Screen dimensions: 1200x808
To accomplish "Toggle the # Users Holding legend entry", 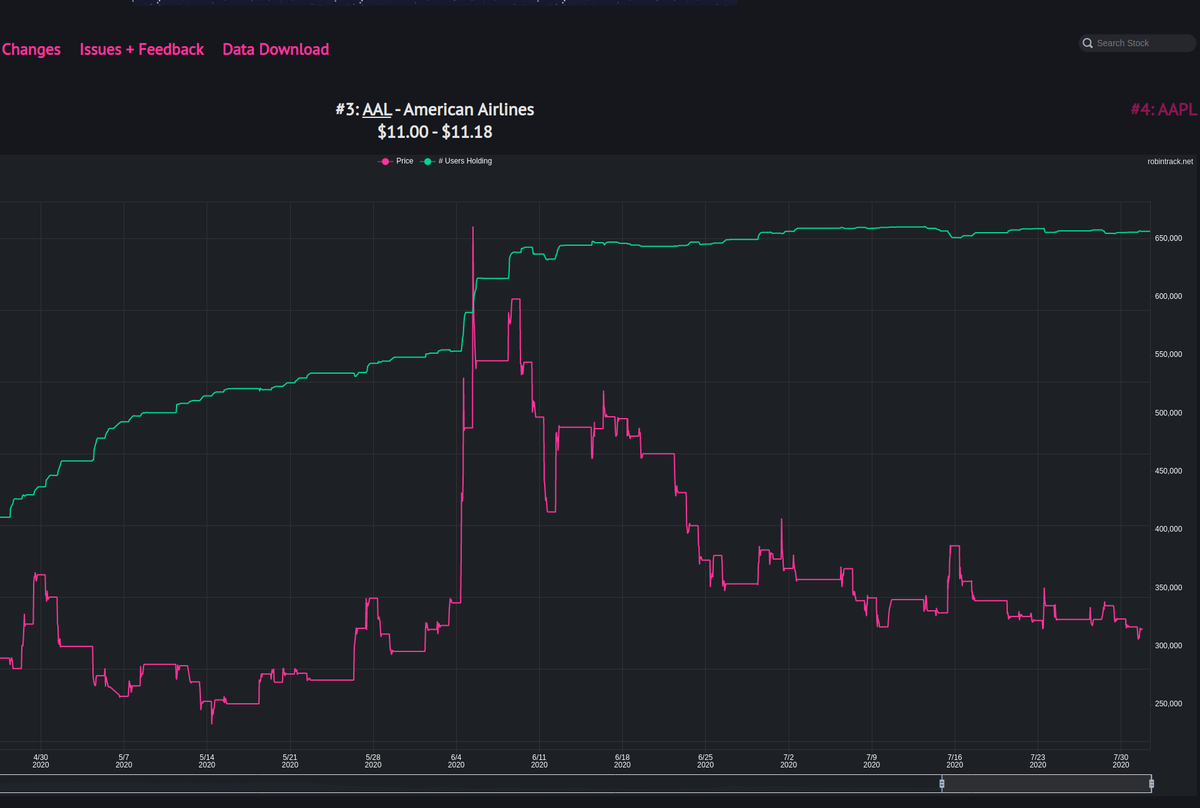I will tap(457, 161).
